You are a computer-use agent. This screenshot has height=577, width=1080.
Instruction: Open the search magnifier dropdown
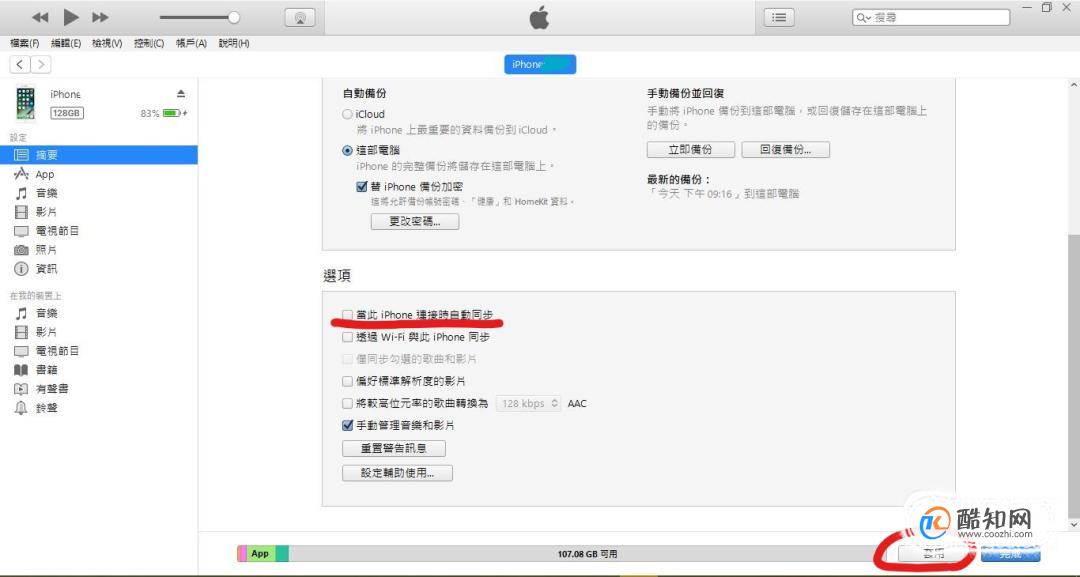tap(863, 18)
